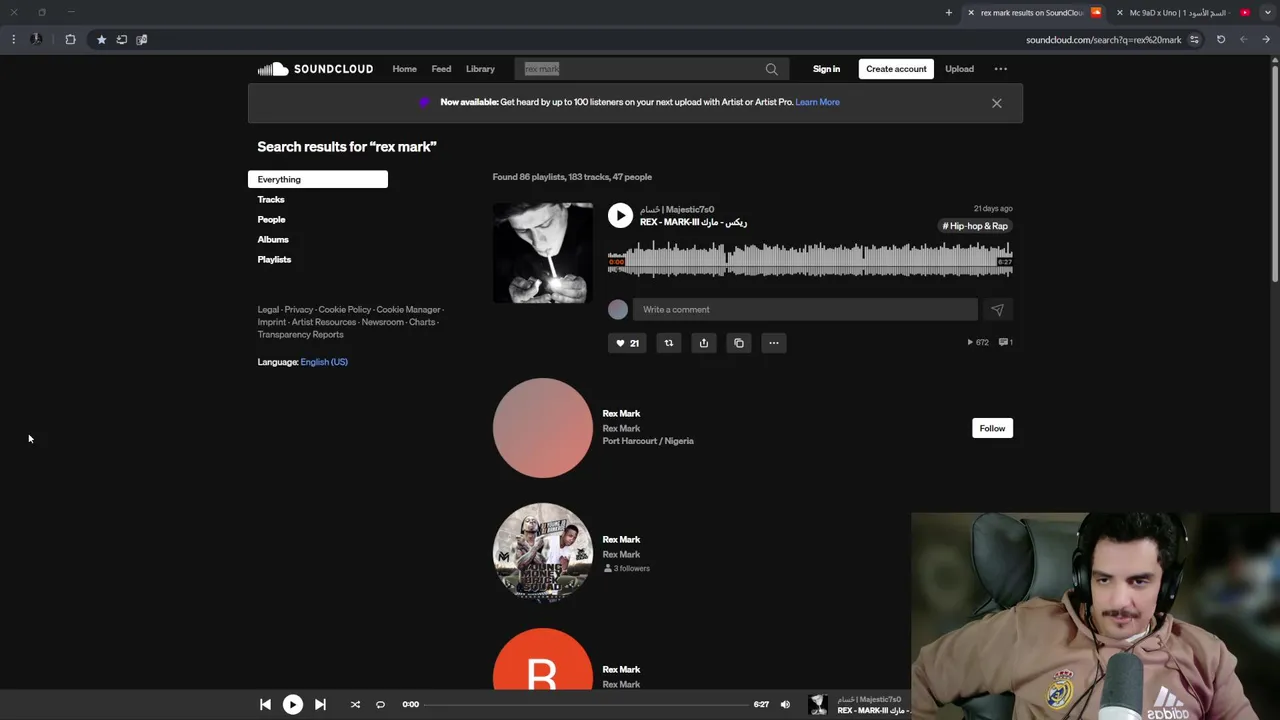This screenshot has width=1280, height=720.
Task: Open the Upload page
Action: [x=959, y=69]
